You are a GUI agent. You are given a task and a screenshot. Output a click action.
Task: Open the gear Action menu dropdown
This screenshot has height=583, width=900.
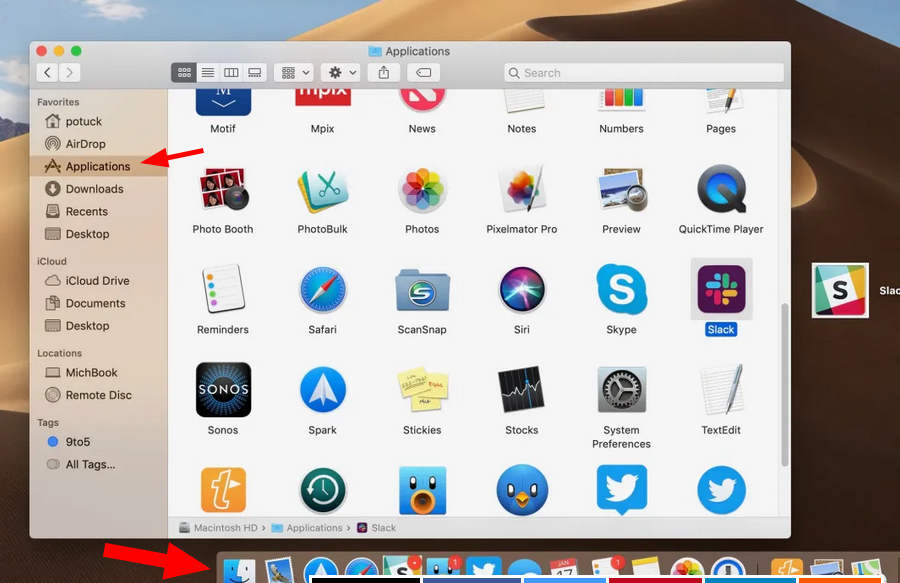click(342, 73)
